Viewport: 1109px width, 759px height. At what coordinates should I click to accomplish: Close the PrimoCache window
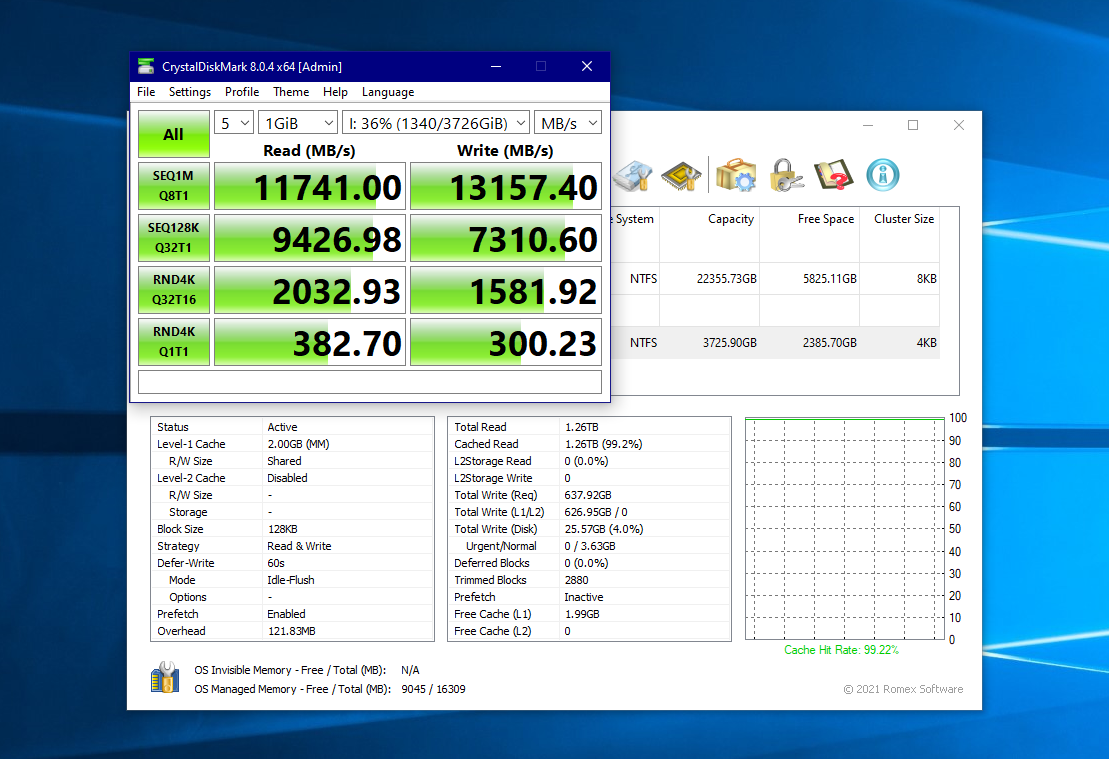coord(958,125)
